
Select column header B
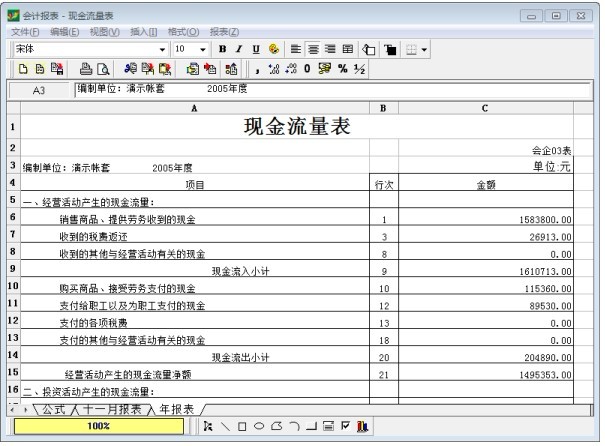point(383,108)
